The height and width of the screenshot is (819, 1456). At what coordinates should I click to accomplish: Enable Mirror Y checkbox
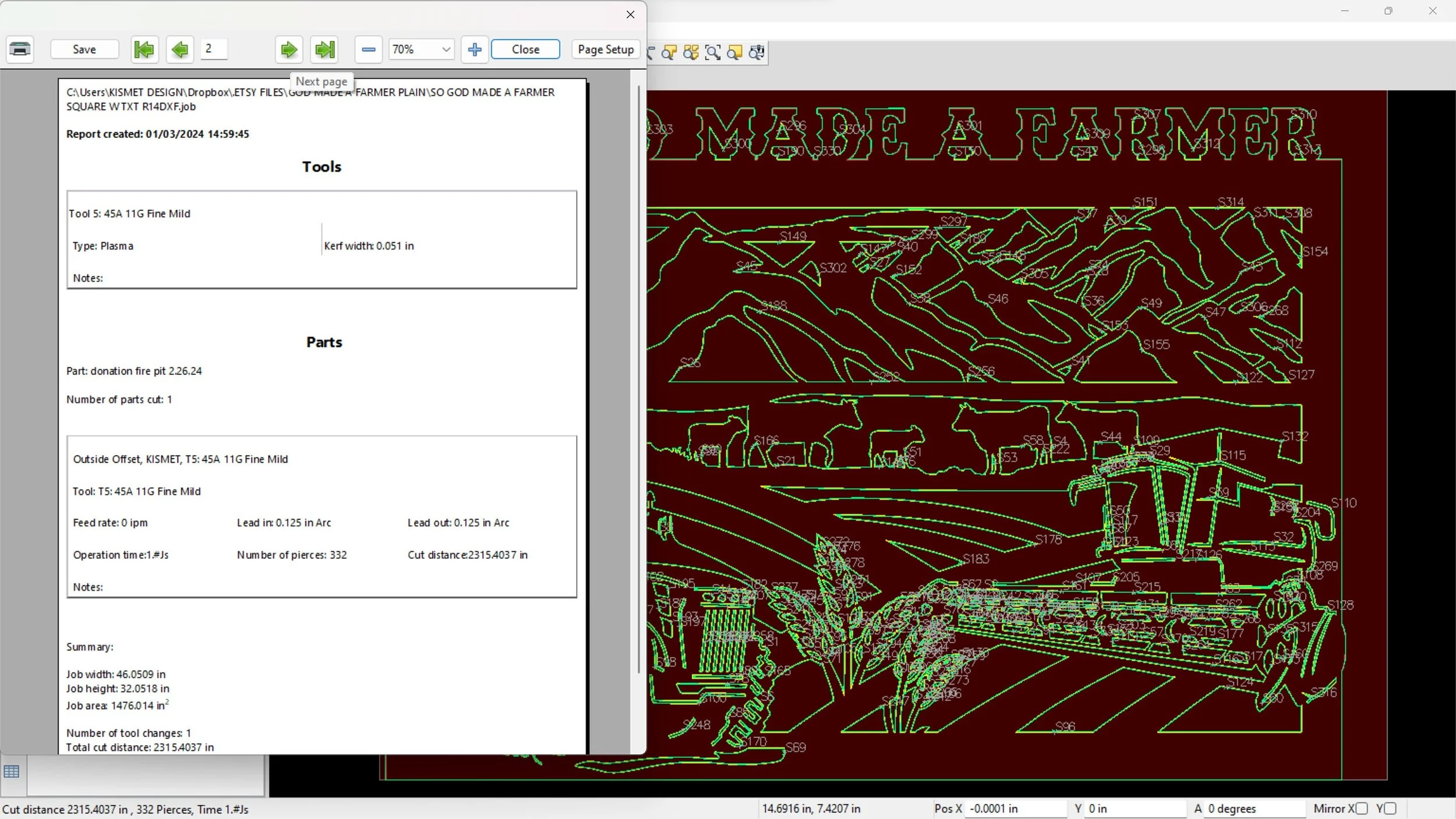coord(1391,809)
